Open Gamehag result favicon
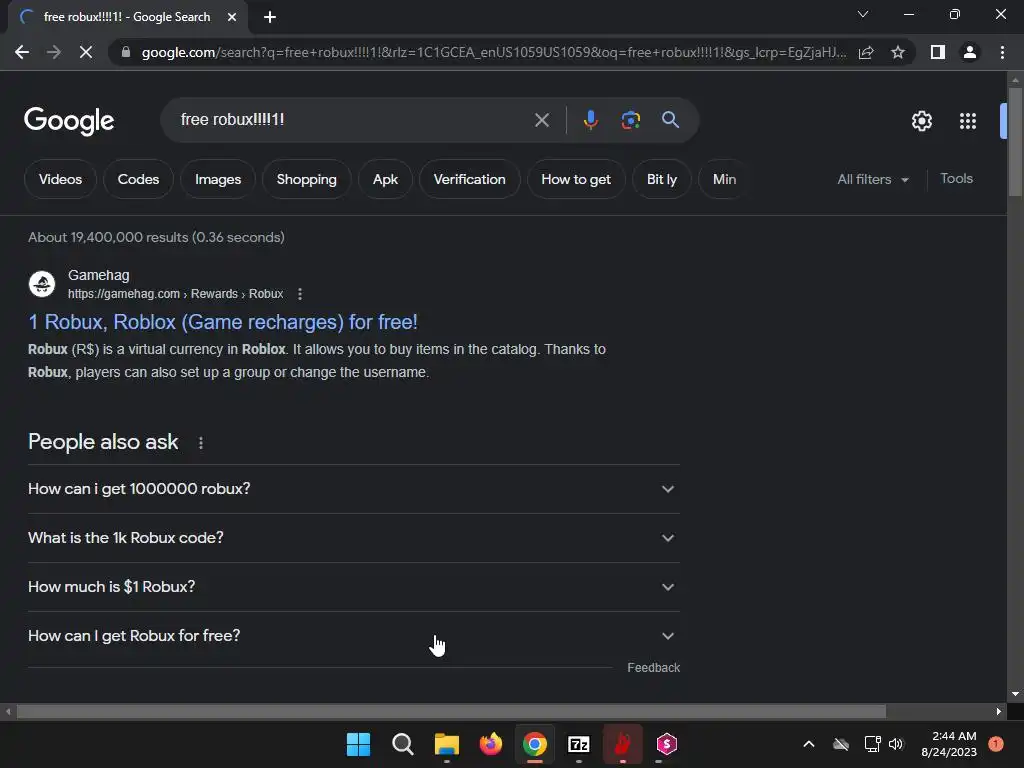Viewport: 1024px width, 768px height. pyautogui.click(x=42, y=284)
